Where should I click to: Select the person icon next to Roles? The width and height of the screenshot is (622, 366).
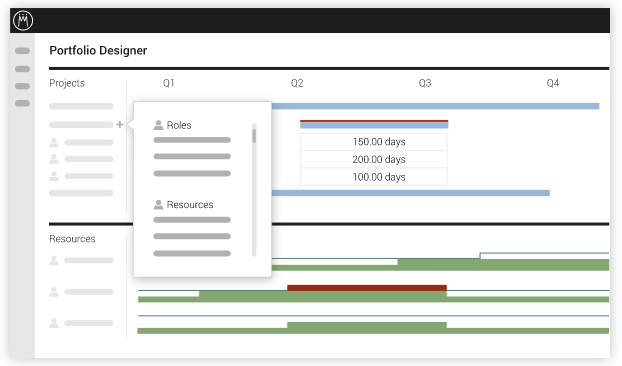point(158,125)
